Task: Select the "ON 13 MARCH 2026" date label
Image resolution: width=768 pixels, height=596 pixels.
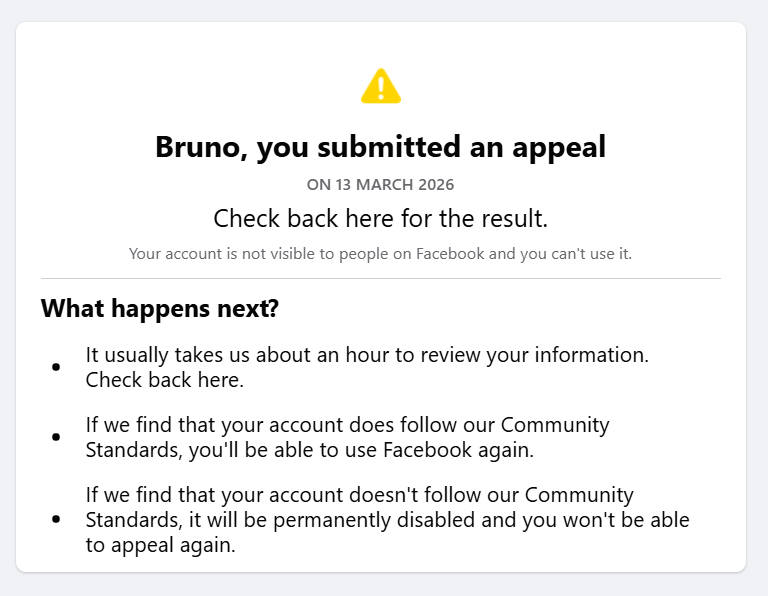Action: [x=380, y=185]
